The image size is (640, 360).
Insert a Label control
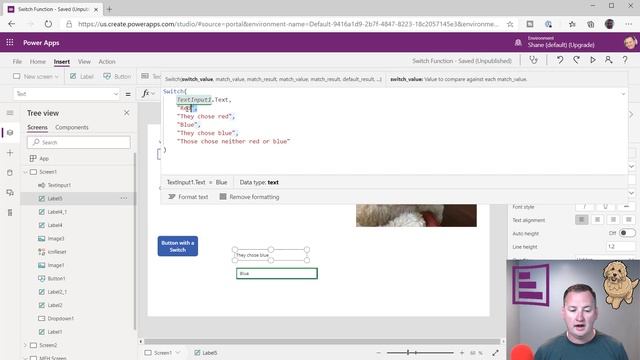82,77
